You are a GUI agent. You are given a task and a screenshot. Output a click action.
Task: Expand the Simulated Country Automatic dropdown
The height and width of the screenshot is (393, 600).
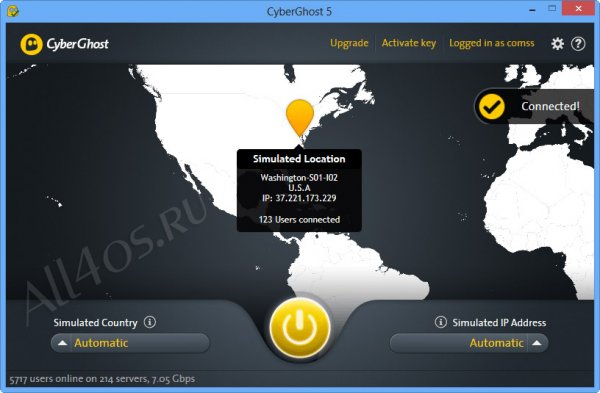130,343
